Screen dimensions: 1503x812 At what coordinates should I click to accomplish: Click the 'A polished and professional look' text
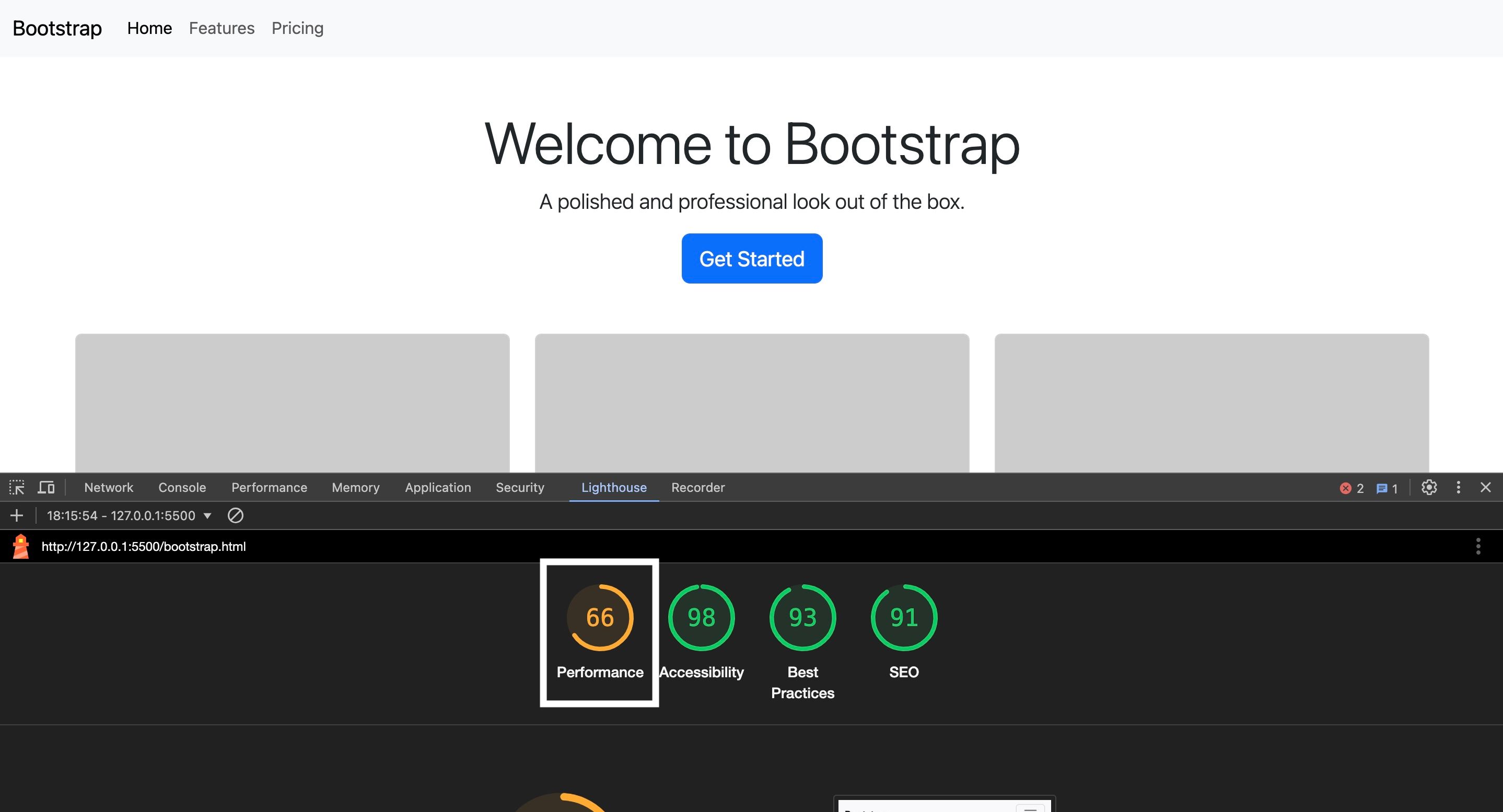(751, 202)
